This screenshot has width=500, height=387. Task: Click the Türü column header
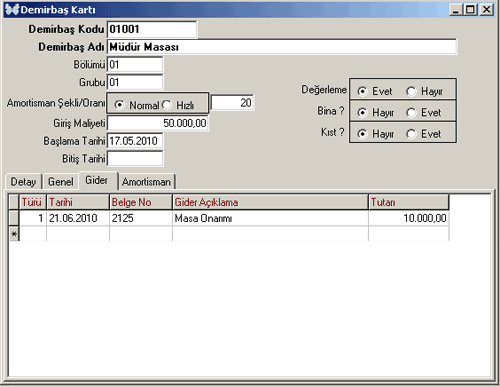tap(33, 202)
